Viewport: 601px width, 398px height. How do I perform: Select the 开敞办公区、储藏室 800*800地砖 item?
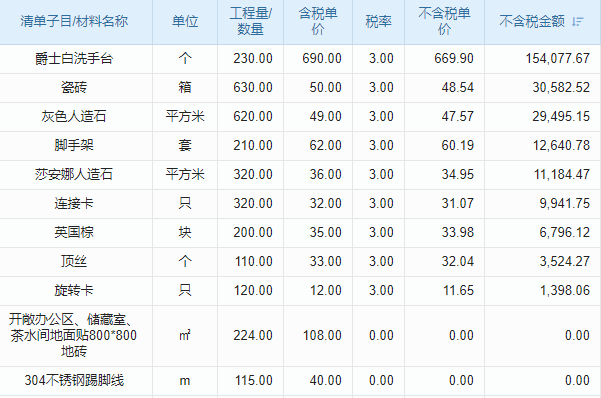pos(73,335)
